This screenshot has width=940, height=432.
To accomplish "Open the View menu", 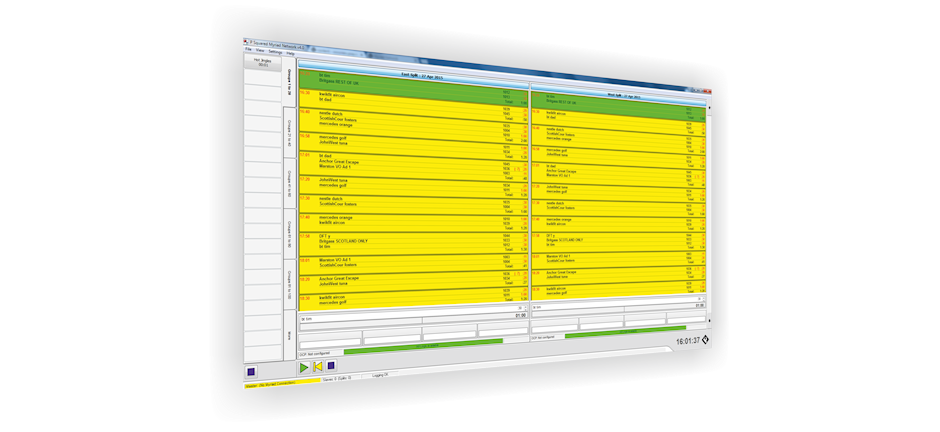I will coord(259,50).
